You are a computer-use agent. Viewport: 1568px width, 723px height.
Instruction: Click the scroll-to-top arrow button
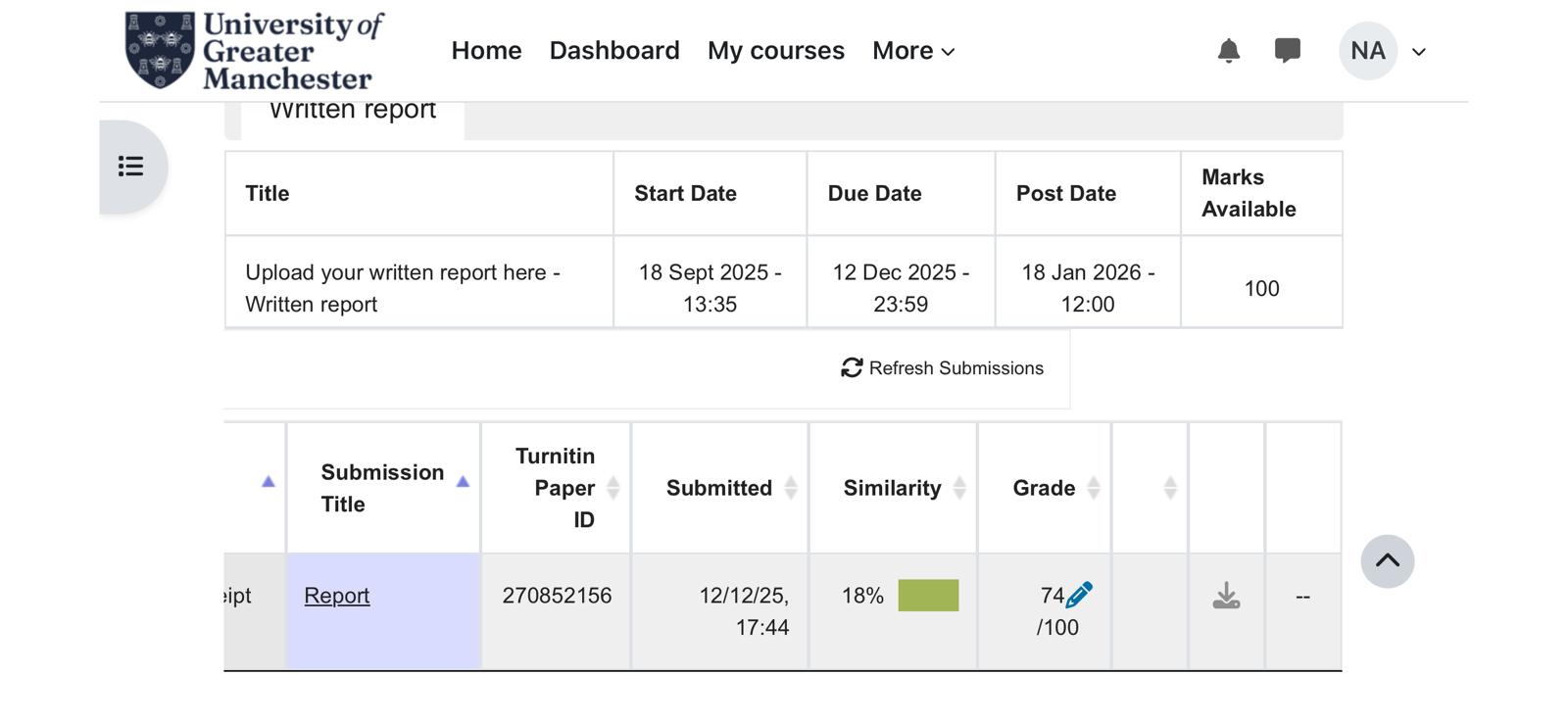pyautogui.click(x=1387, y=560)
